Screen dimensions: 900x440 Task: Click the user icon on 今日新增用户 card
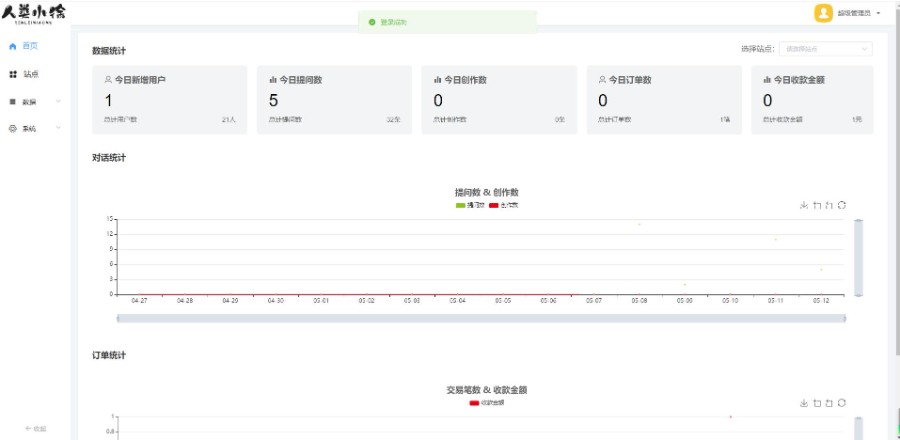(108, 80)
